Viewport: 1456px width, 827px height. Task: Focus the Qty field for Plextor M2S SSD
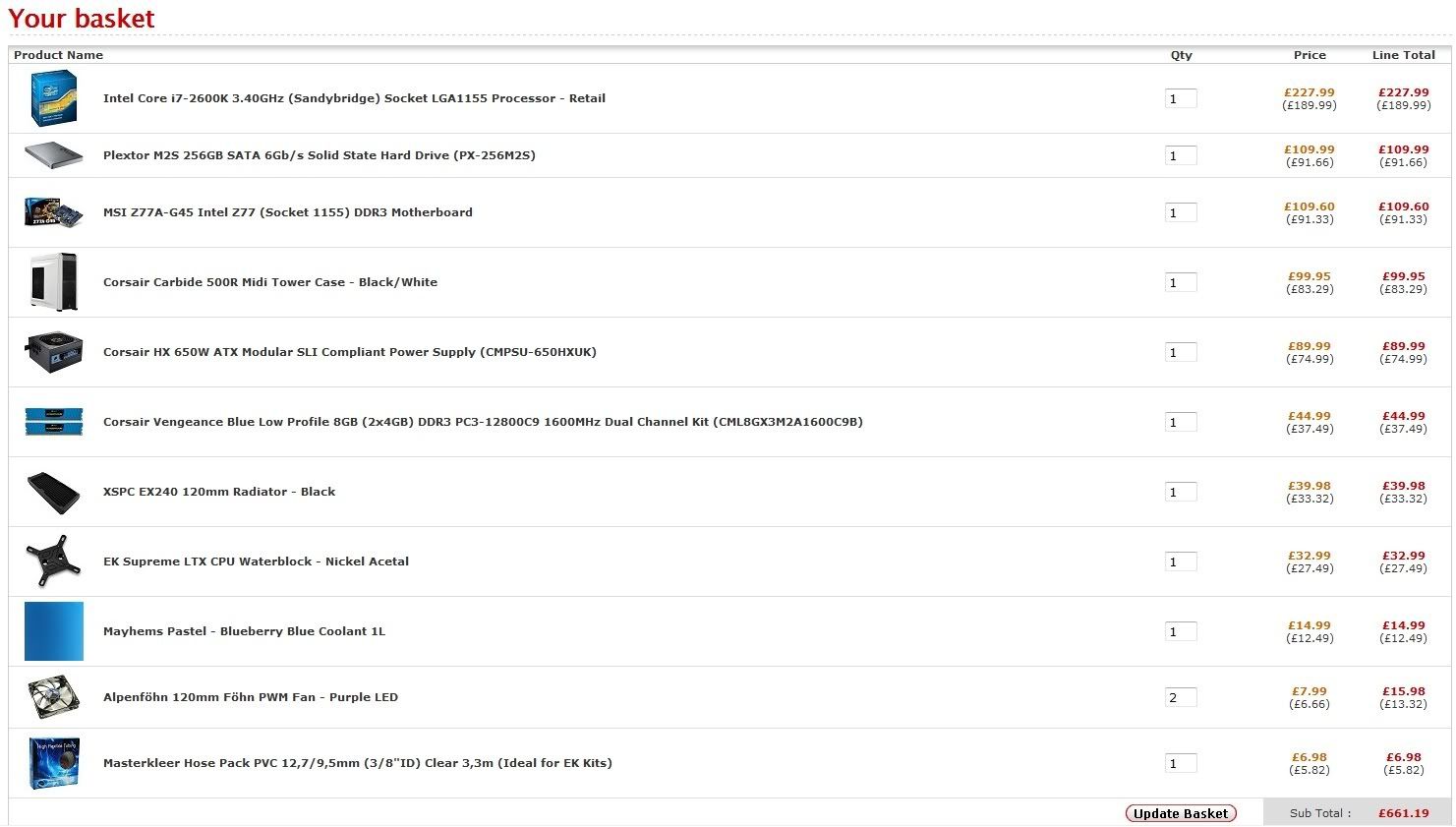click(x=1181, y=155)
